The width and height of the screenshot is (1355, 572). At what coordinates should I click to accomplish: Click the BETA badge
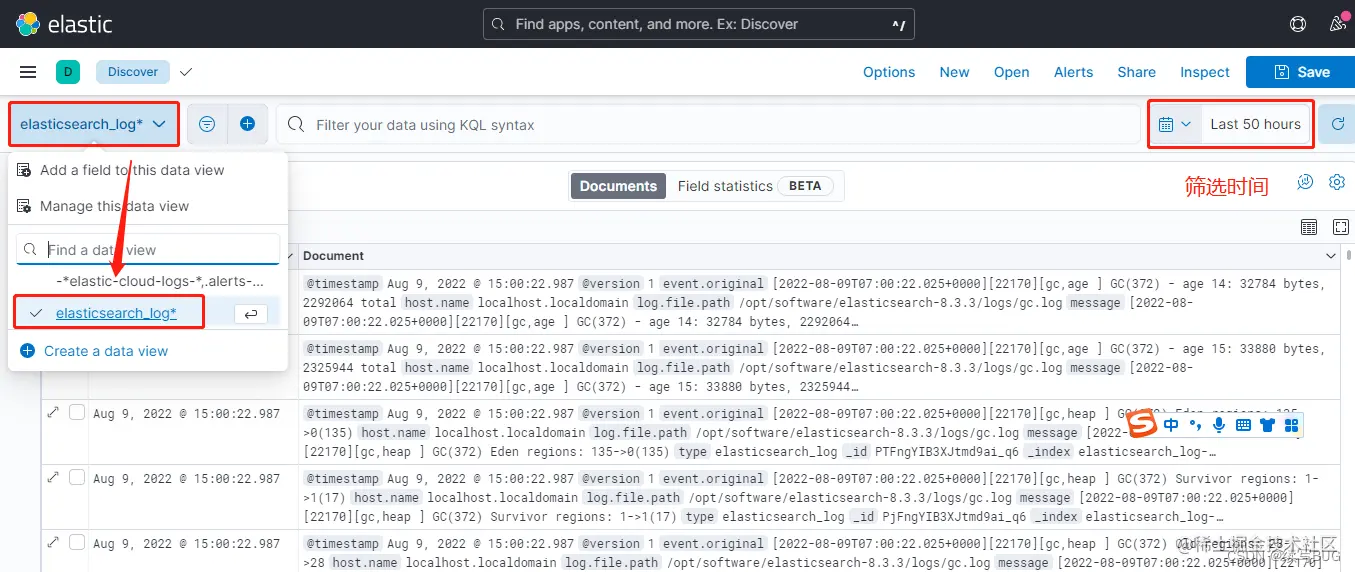pyautogui.click(x=805, y=186)
